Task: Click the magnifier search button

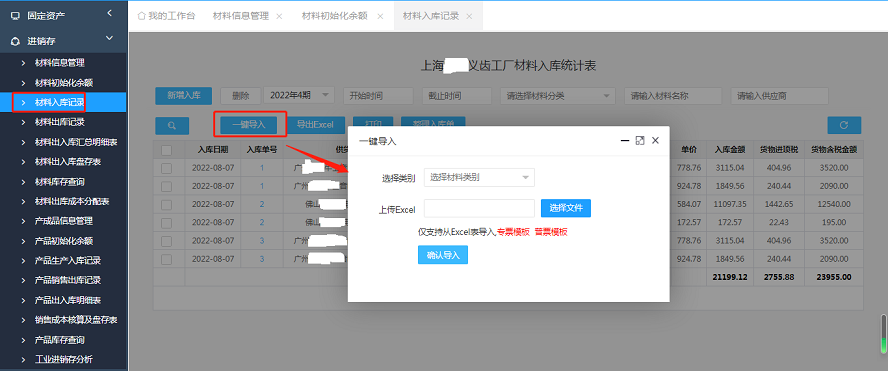Action: pyautogui.click(x=172, y=125)
